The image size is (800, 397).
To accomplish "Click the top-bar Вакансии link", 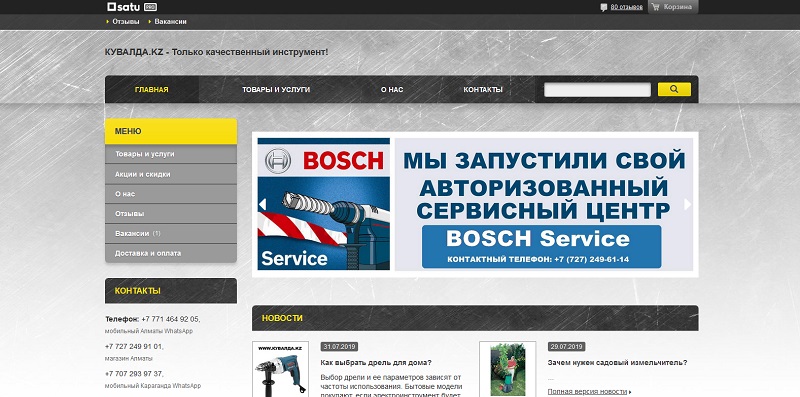I will (x=170, y=21).
